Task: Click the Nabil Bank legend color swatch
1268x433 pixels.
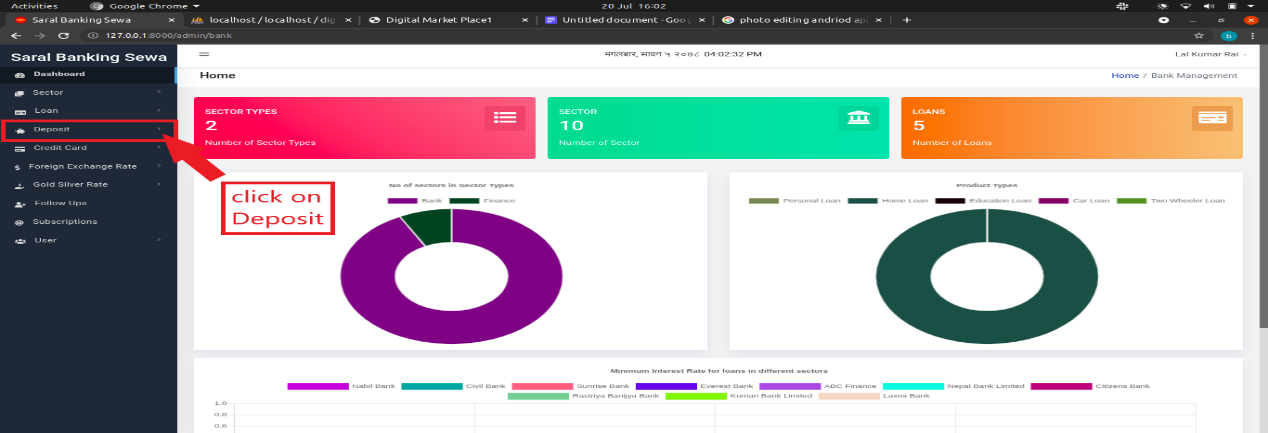Action: pos(317,386)
